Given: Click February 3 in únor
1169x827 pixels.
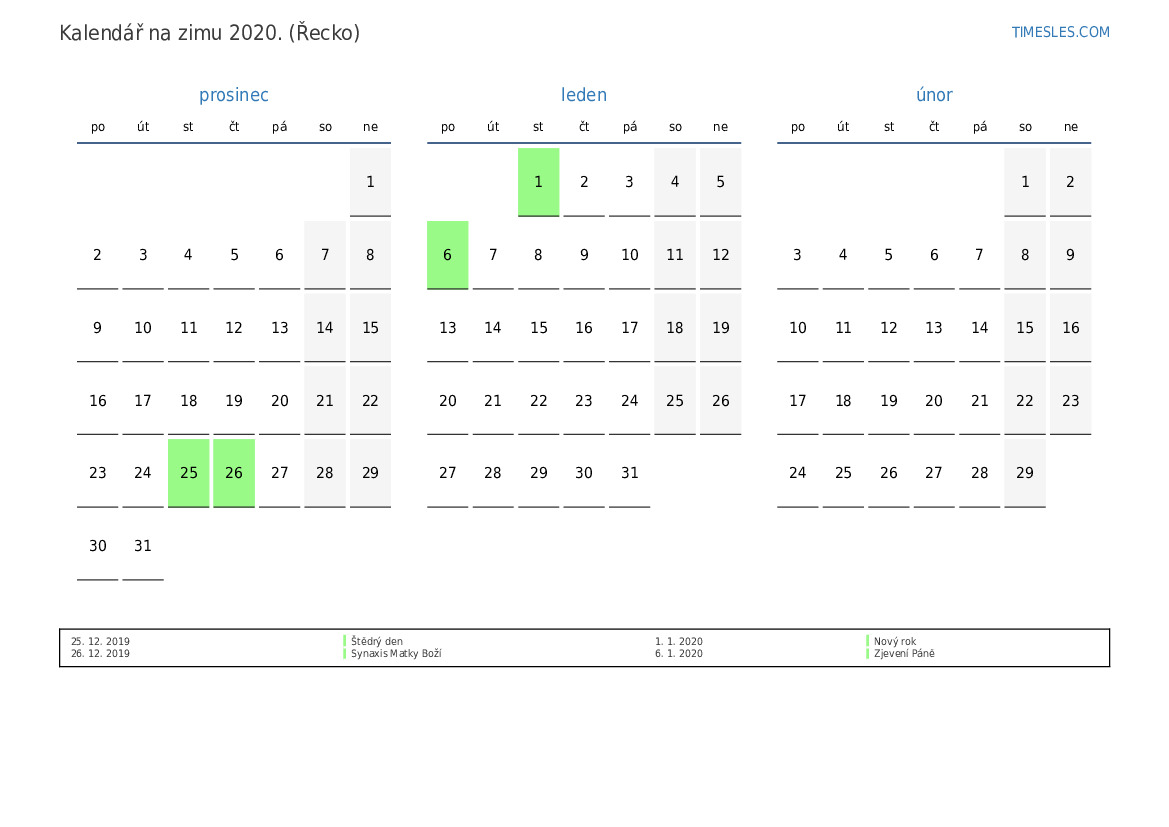Looking at the screenshot, I should click(798, 255).
